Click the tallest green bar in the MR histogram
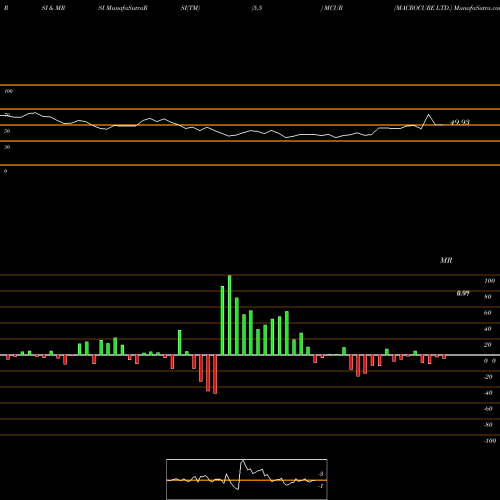Image resolution: width=500 pixels, height=500 pixels. pyautogui.click(x=230, y=315)
